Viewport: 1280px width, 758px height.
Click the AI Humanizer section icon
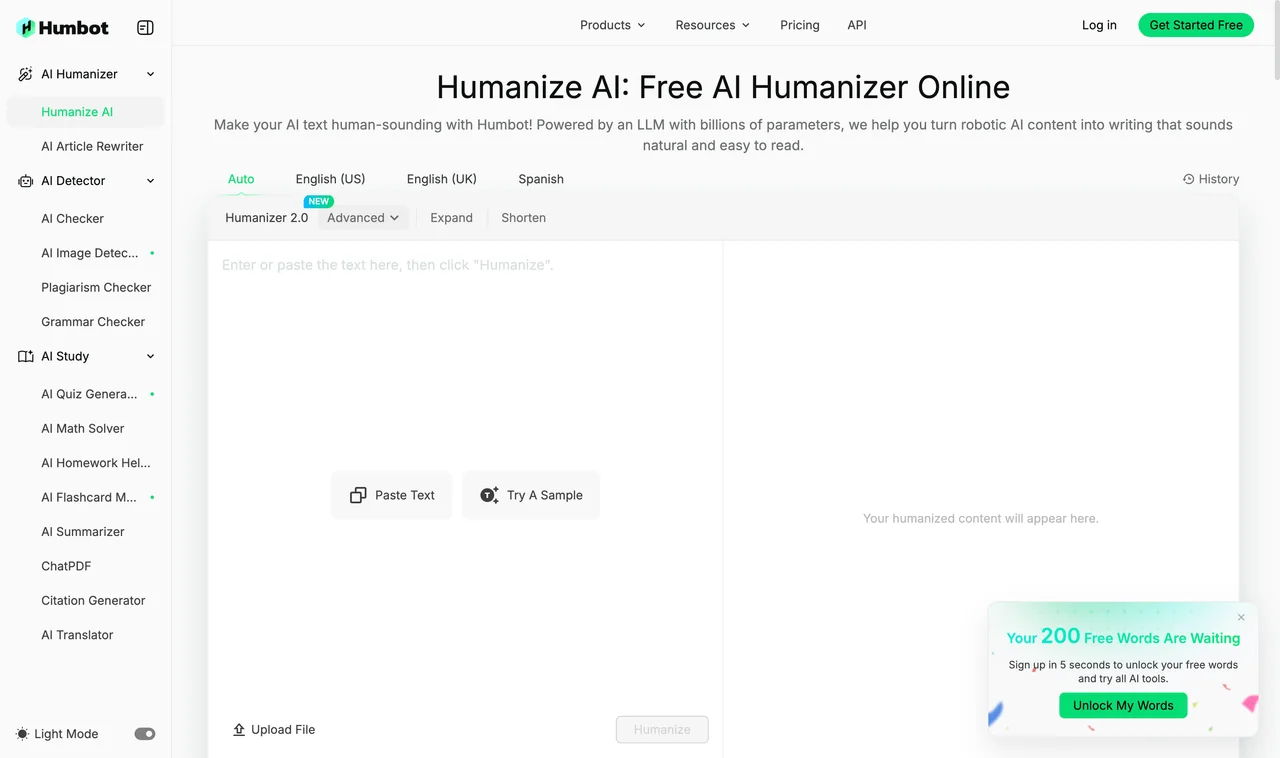point(26,74)
